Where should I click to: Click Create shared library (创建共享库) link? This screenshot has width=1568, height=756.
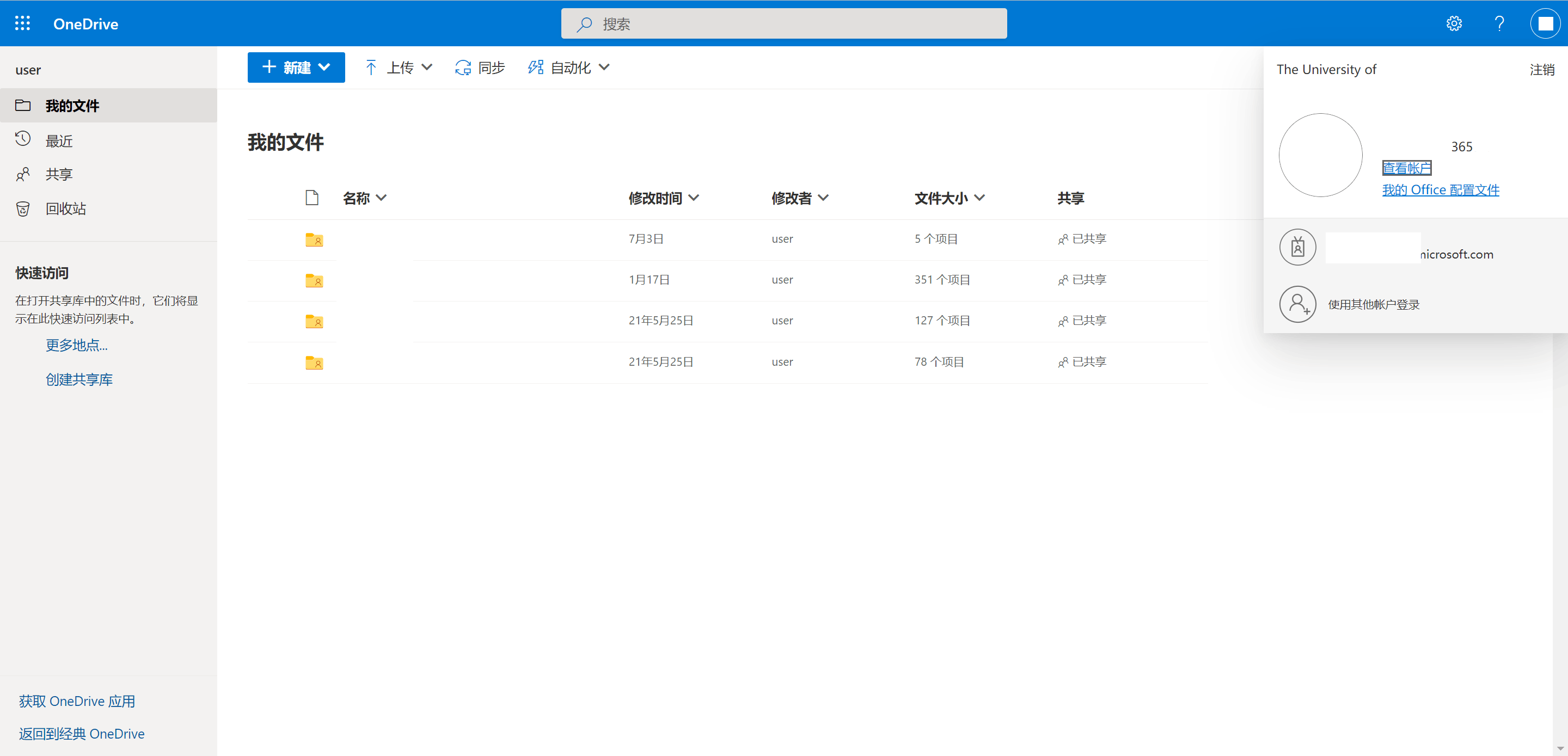coord(79,380)
